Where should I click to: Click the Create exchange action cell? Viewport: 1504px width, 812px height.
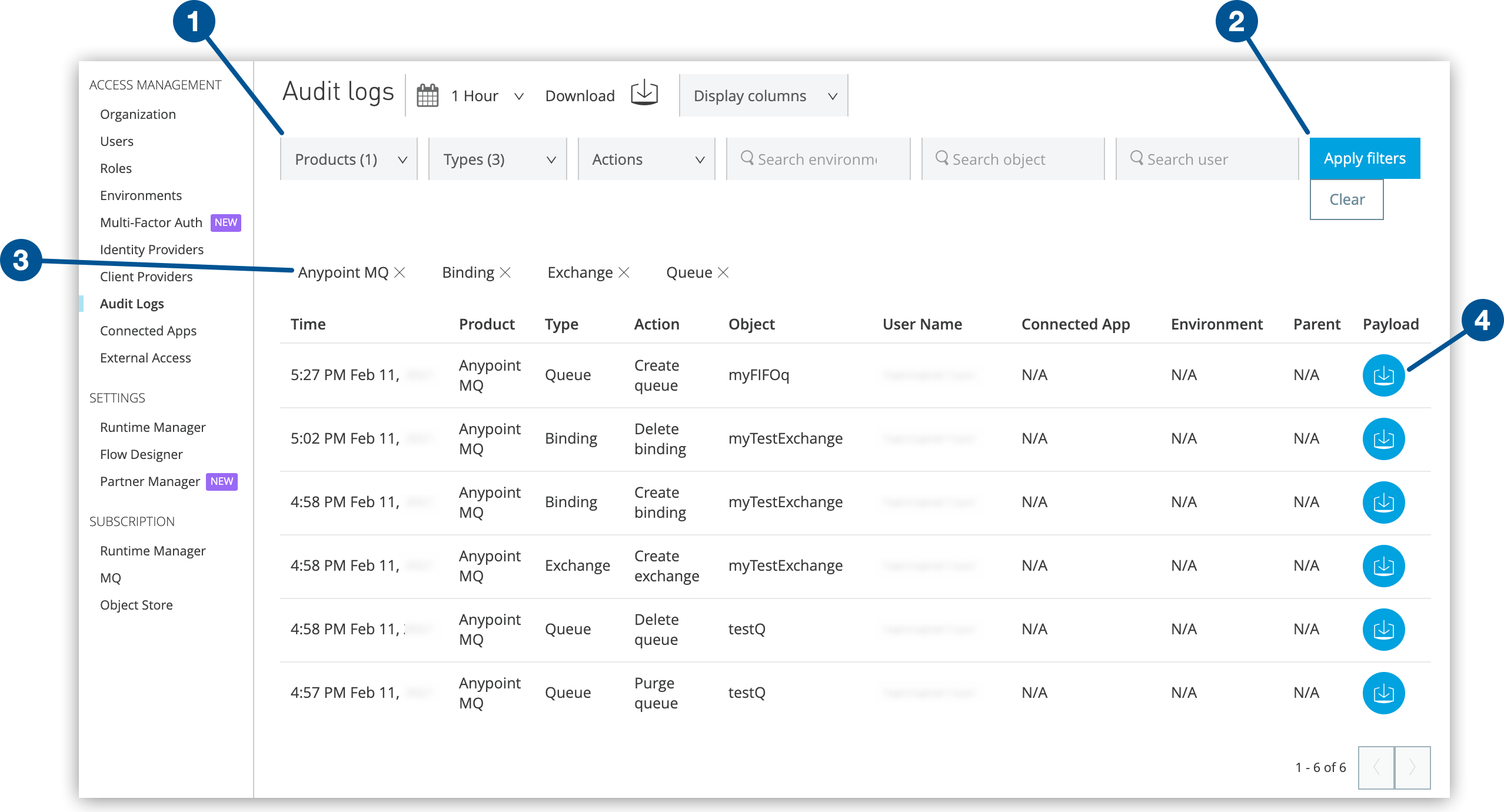point(667,566)
